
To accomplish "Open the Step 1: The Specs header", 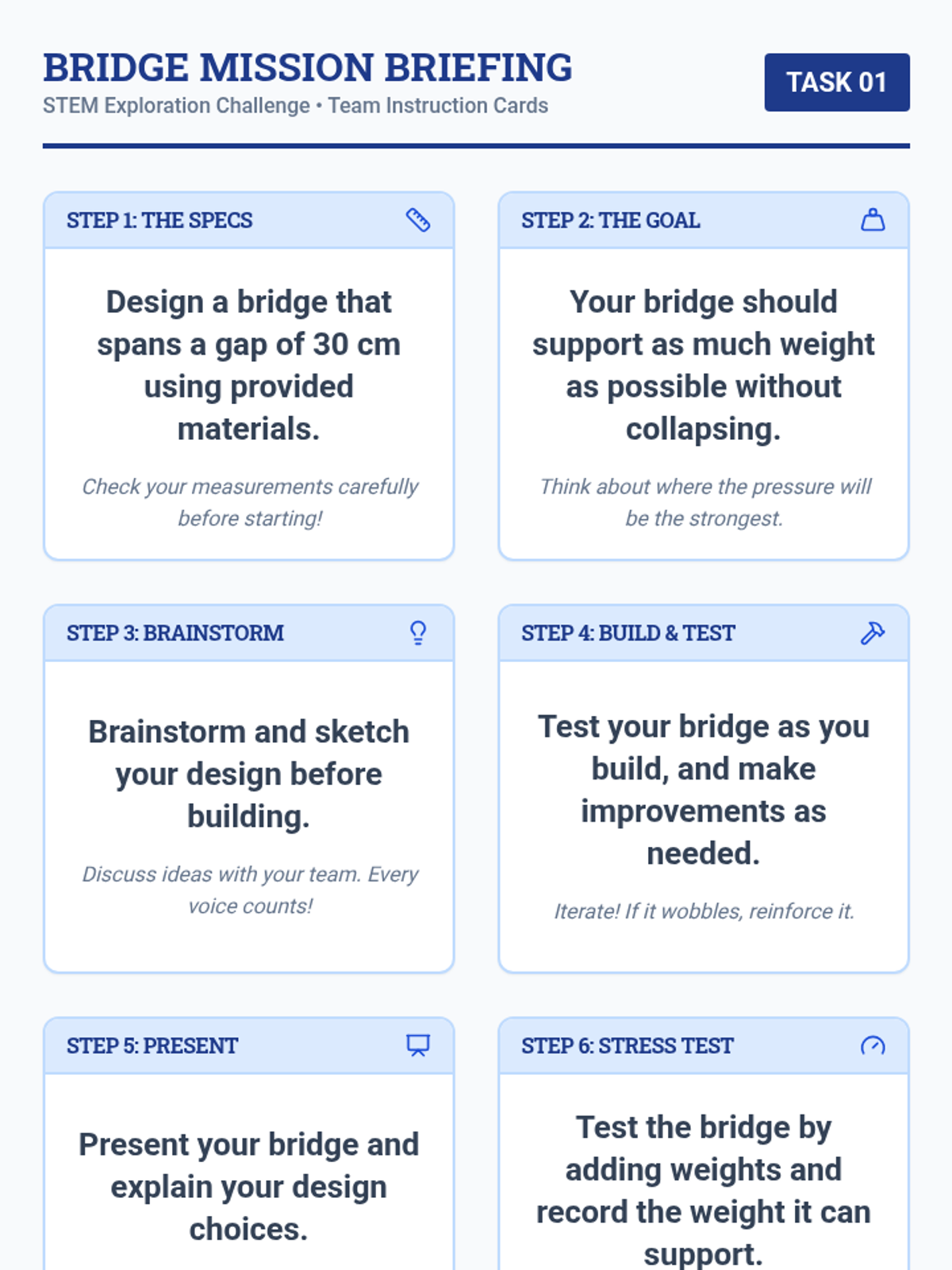I will pos(159,221).
